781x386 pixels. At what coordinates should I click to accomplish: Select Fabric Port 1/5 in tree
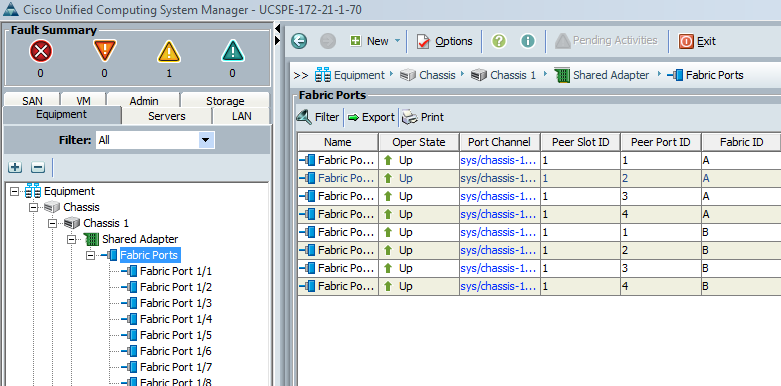coord(176,335)
